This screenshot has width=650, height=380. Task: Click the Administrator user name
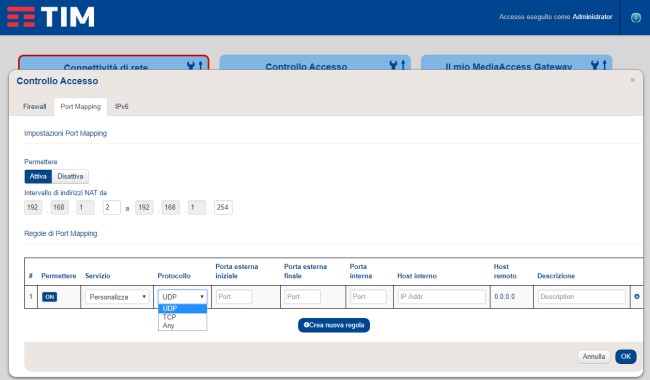[x=592, y=17]
